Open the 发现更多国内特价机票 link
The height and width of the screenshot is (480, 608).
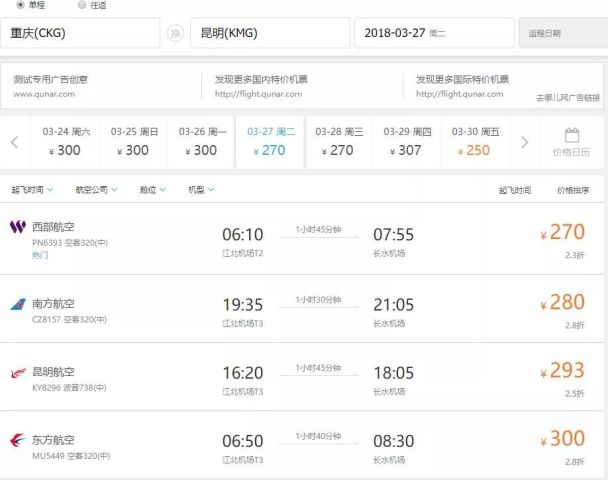coord(261,79)
